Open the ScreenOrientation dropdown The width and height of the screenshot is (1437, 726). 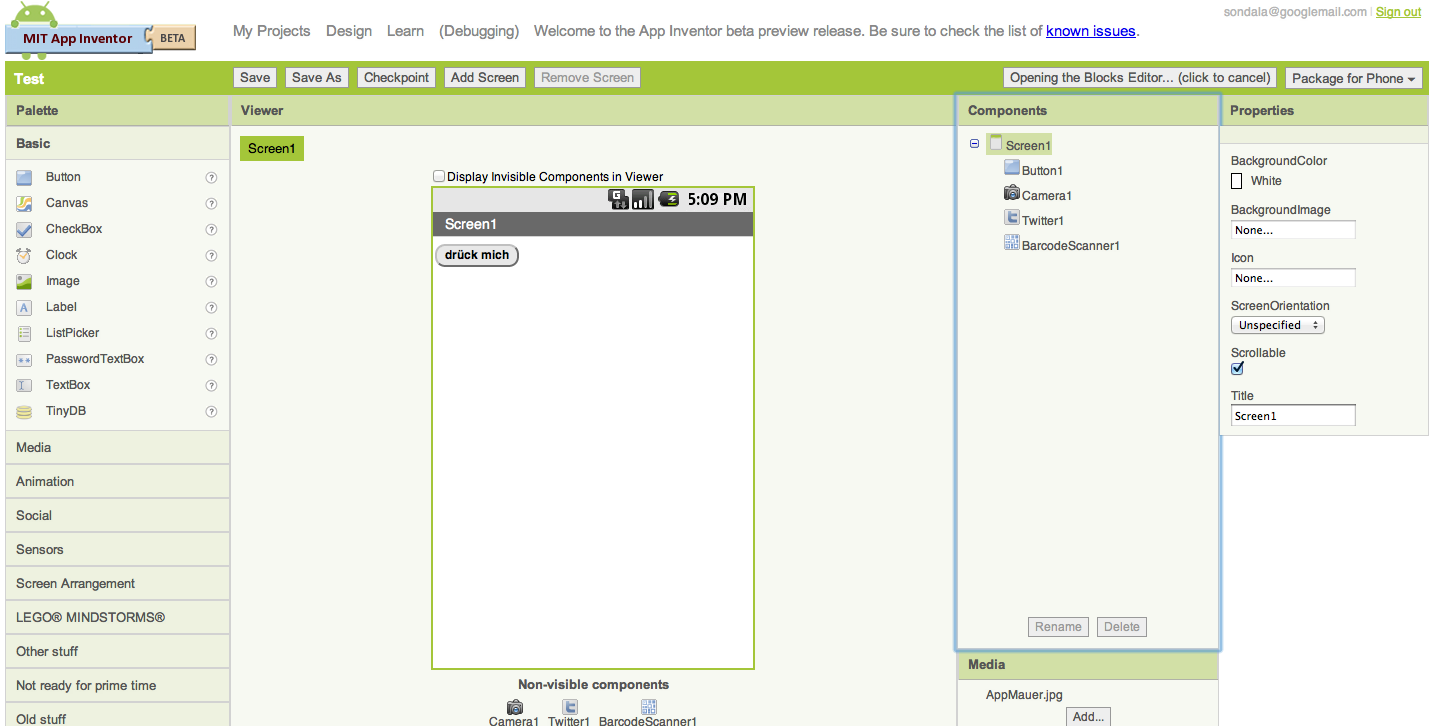(1278, 325)
